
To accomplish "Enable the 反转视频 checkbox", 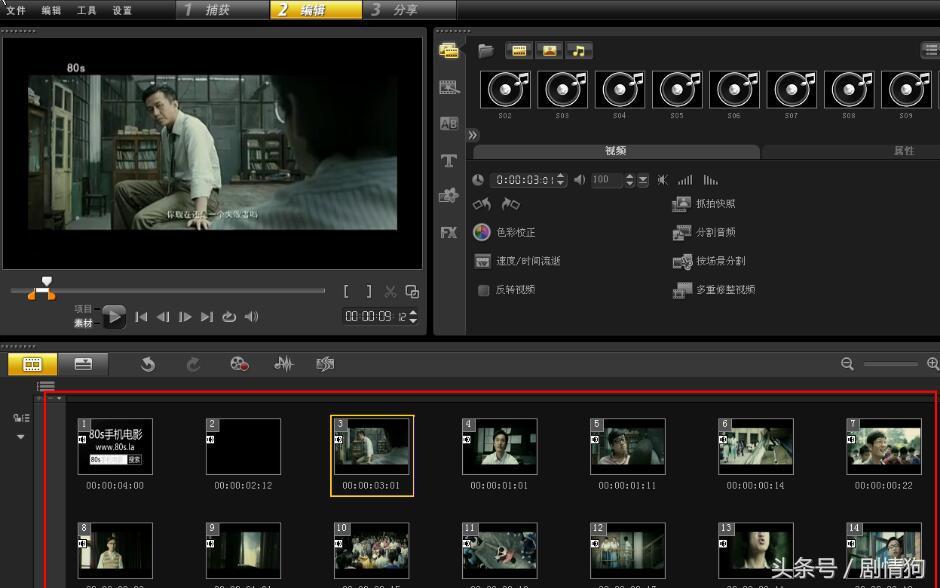I will click(483, 290).
